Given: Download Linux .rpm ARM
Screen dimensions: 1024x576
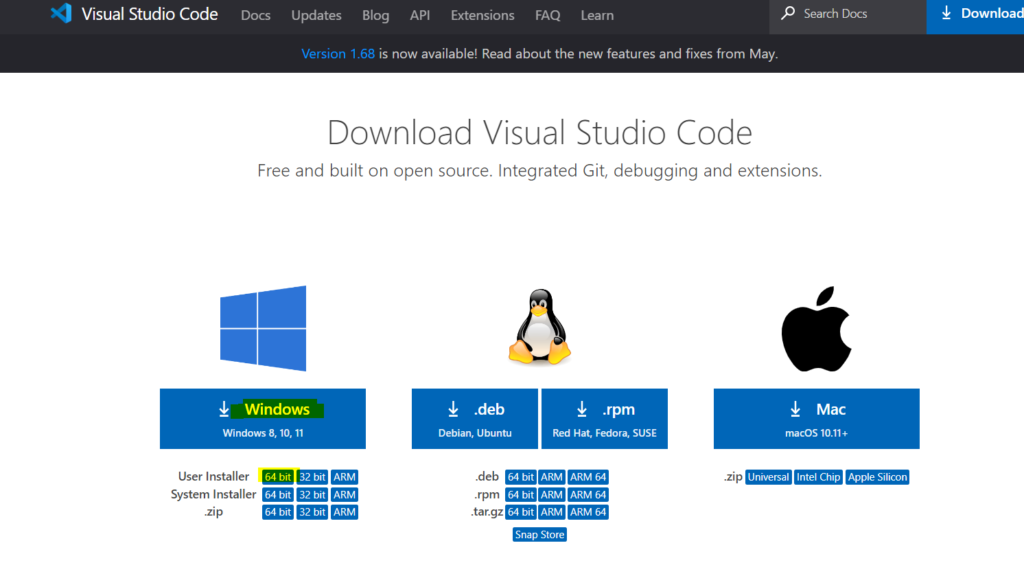Looking at the screenshot, I should pos(552,495).
